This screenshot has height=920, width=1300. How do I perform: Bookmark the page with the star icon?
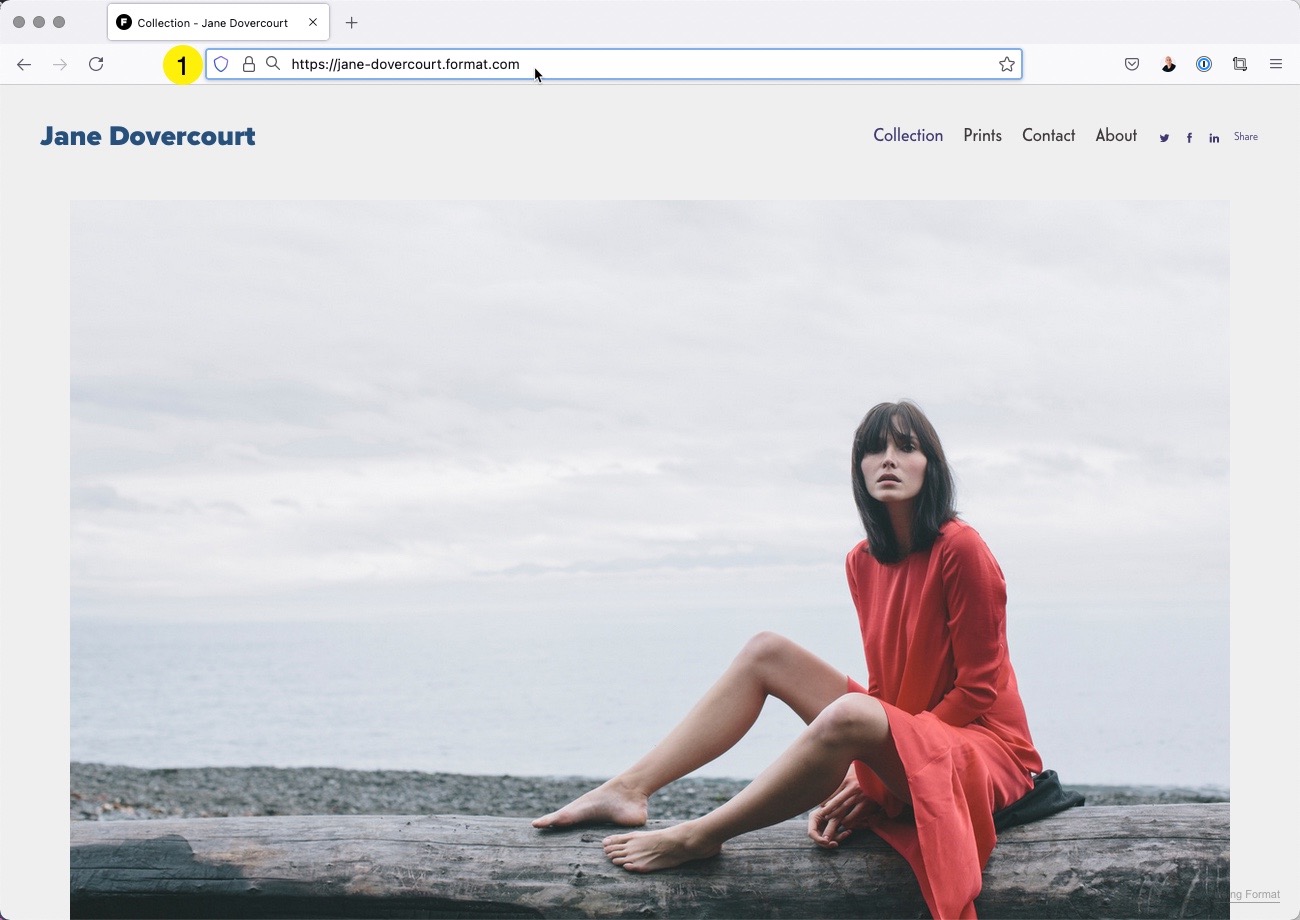tap(1006, 63)
